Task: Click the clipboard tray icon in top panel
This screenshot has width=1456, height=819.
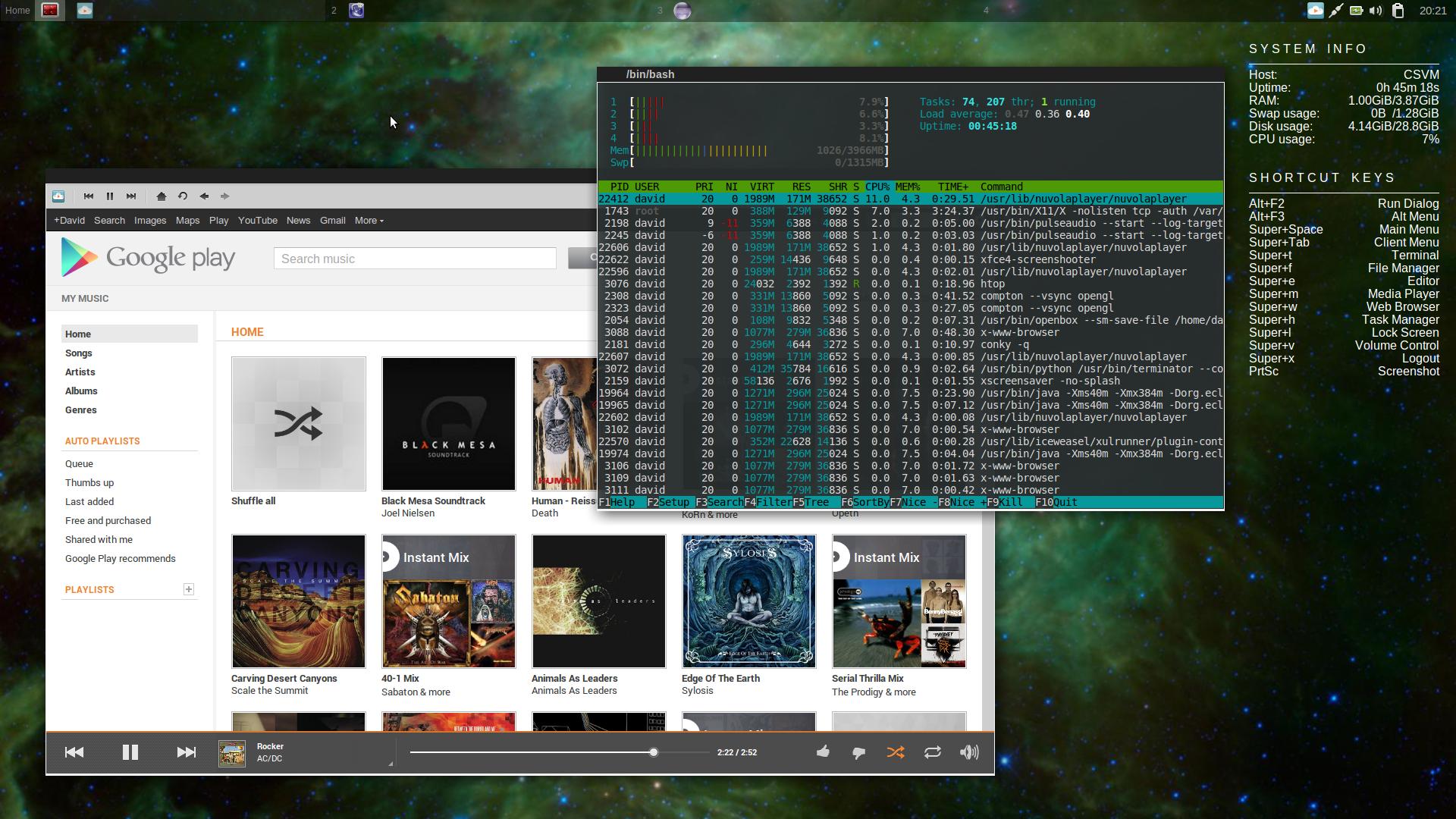Action: pos(1398,11)
